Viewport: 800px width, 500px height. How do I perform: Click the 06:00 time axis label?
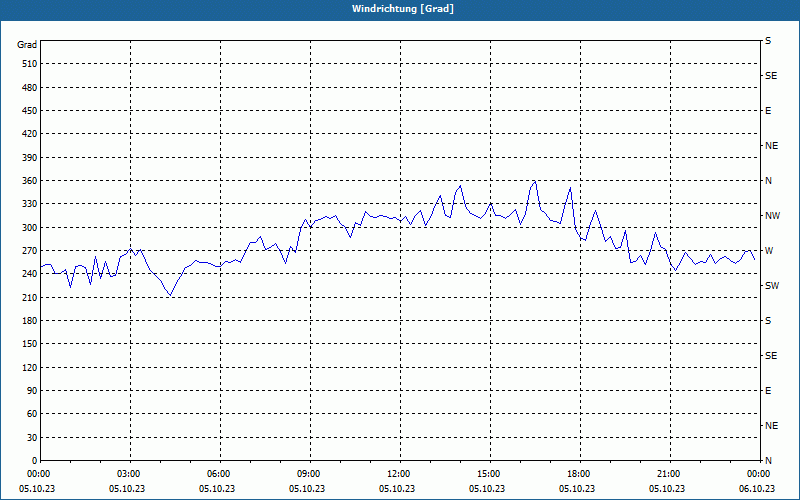(220, 474)
